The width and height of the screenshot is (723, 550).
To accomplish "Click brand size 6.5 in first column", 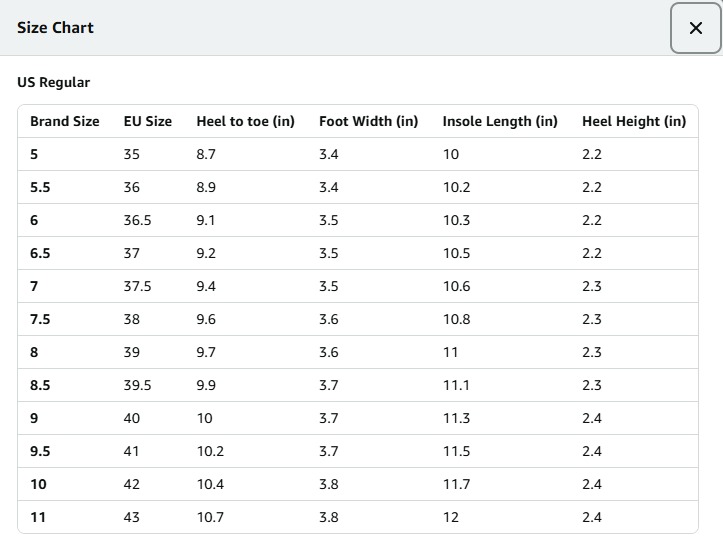I will (x=40, y=253).
